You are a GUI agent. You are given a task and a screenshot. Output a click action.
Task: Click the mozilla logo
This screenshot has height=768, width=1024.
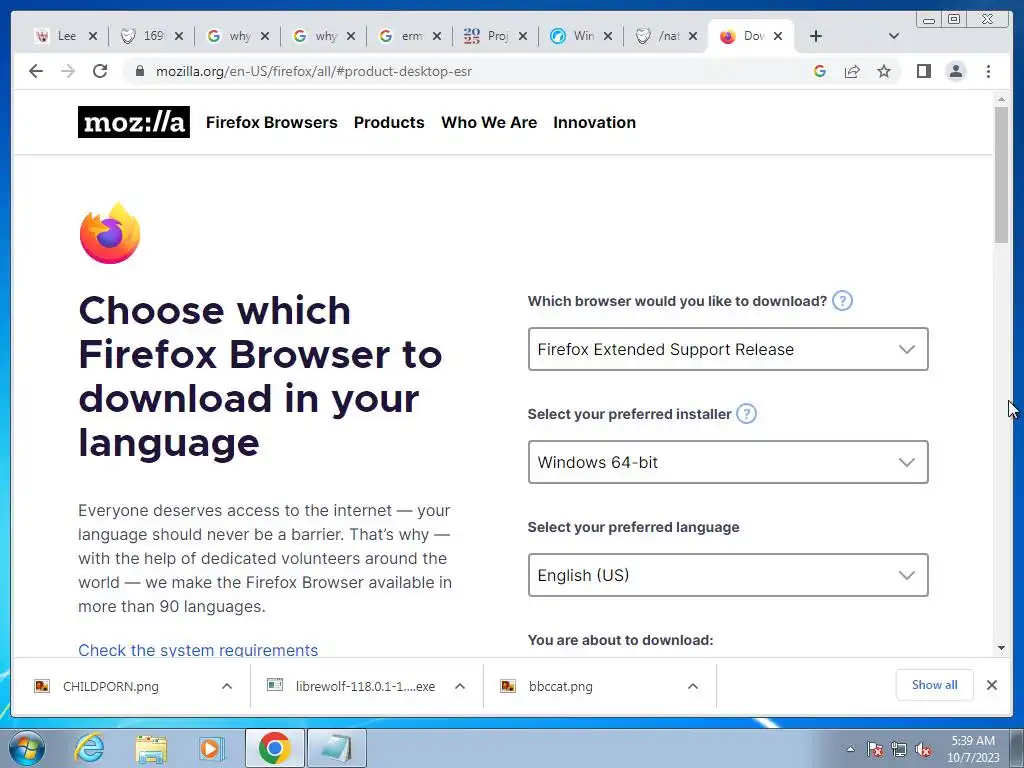point(134,122)
